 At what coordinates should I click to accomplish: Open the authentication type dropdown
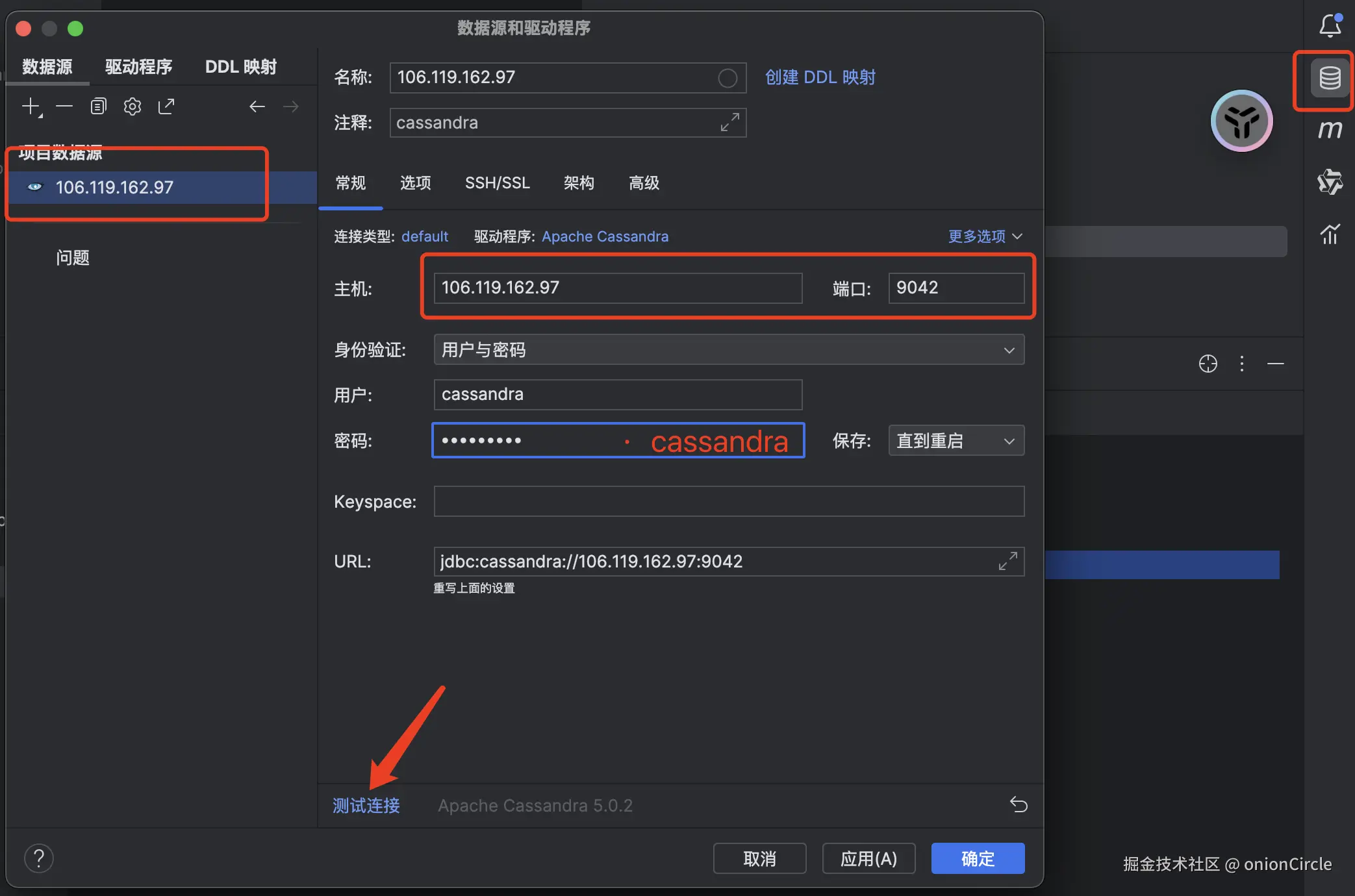728,350
